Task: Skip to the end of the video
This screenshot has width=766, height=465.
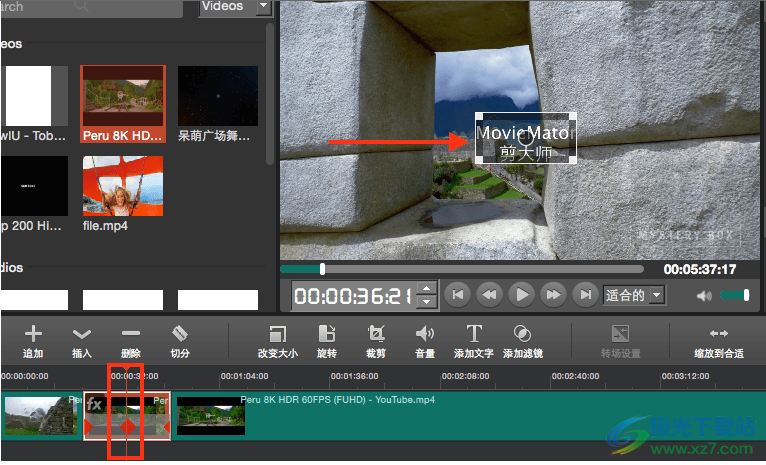Action: (x=585, y=295)
